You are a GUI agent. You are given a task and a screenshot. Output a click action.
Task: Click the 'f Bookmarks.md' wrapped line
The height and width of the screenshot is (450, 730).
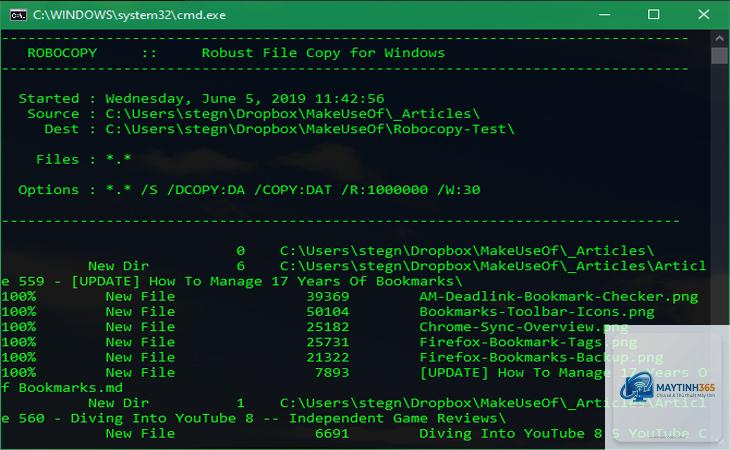point(62,388)
